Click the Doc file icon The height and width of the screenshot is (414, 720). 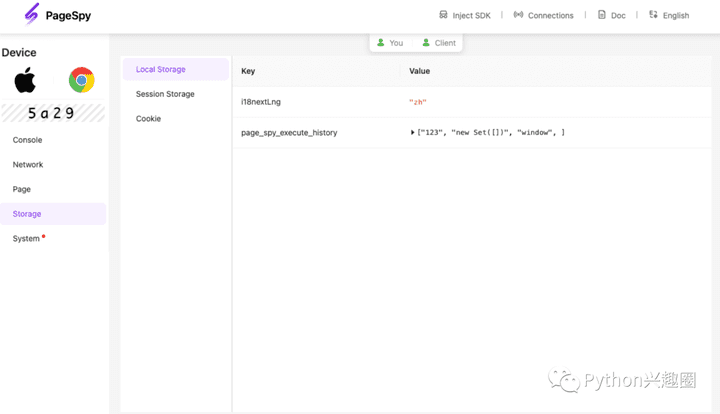click(601, 15)
